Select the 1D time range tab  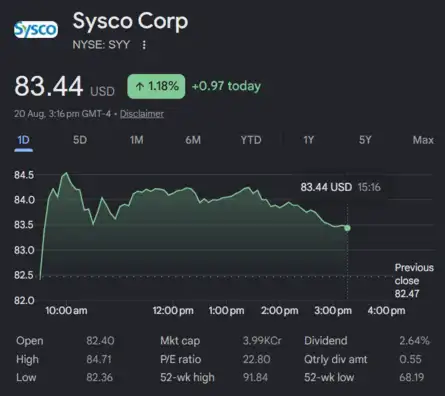point(23,140)
